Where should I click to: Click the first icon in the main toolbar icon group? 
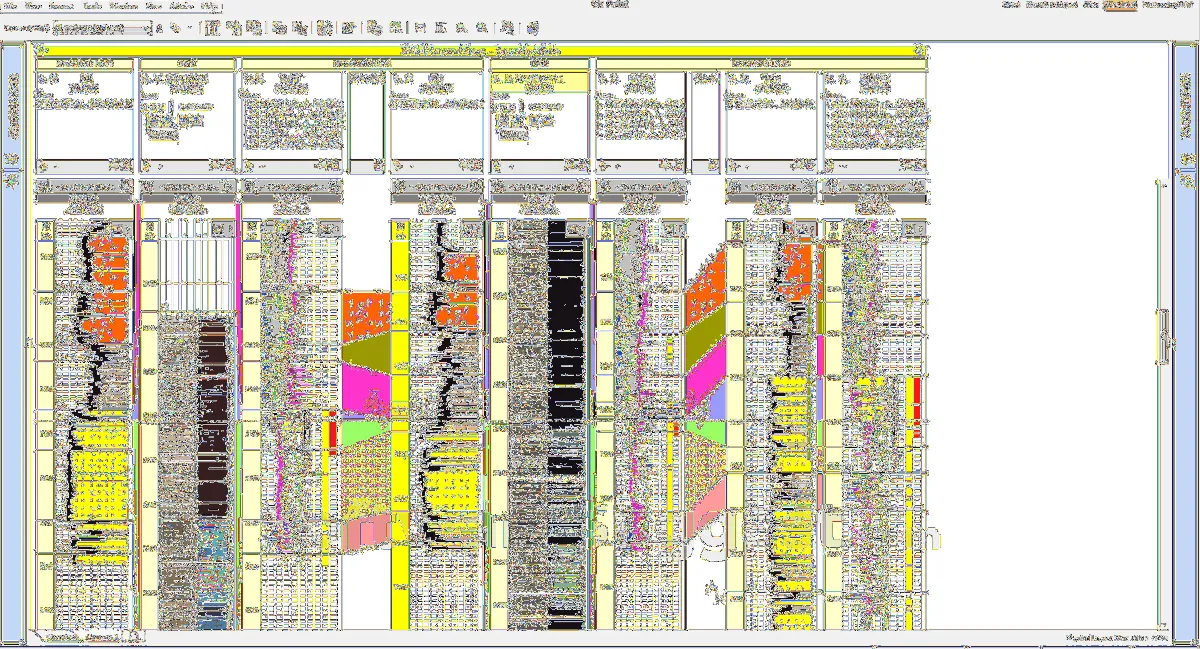[212, 29]
